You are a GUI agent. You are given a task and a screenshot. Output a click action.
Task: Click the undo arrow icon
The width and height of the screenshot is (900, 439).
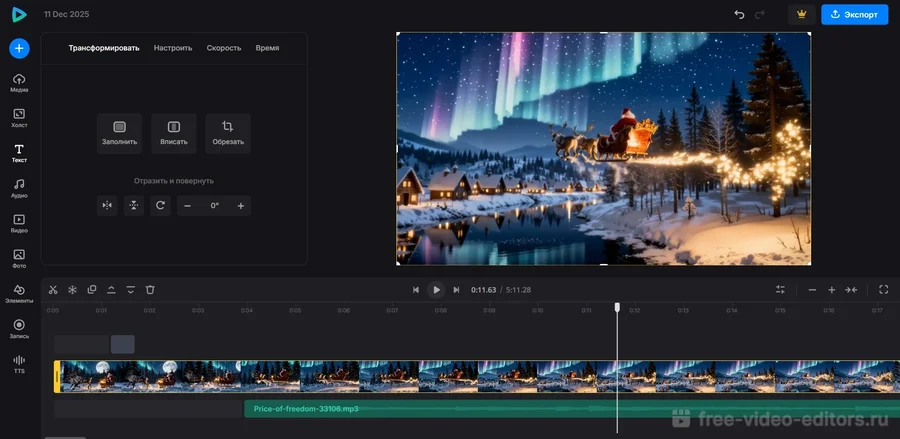tap(739, 14)
